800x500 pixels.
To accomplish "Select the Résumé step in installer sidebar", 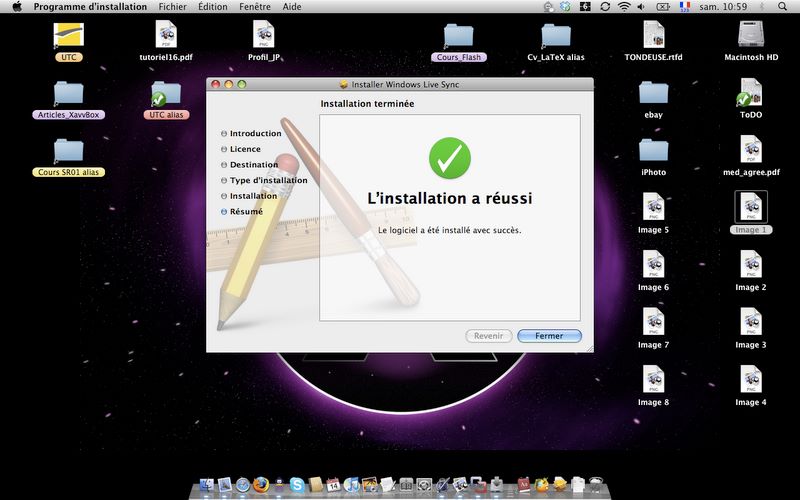I will tap(242, 211).
